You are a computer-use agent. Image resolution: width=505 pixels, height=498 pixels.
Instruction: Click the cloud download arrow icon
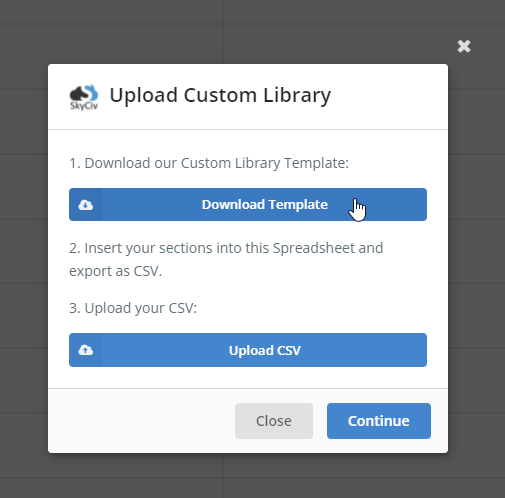click(86, 205)
